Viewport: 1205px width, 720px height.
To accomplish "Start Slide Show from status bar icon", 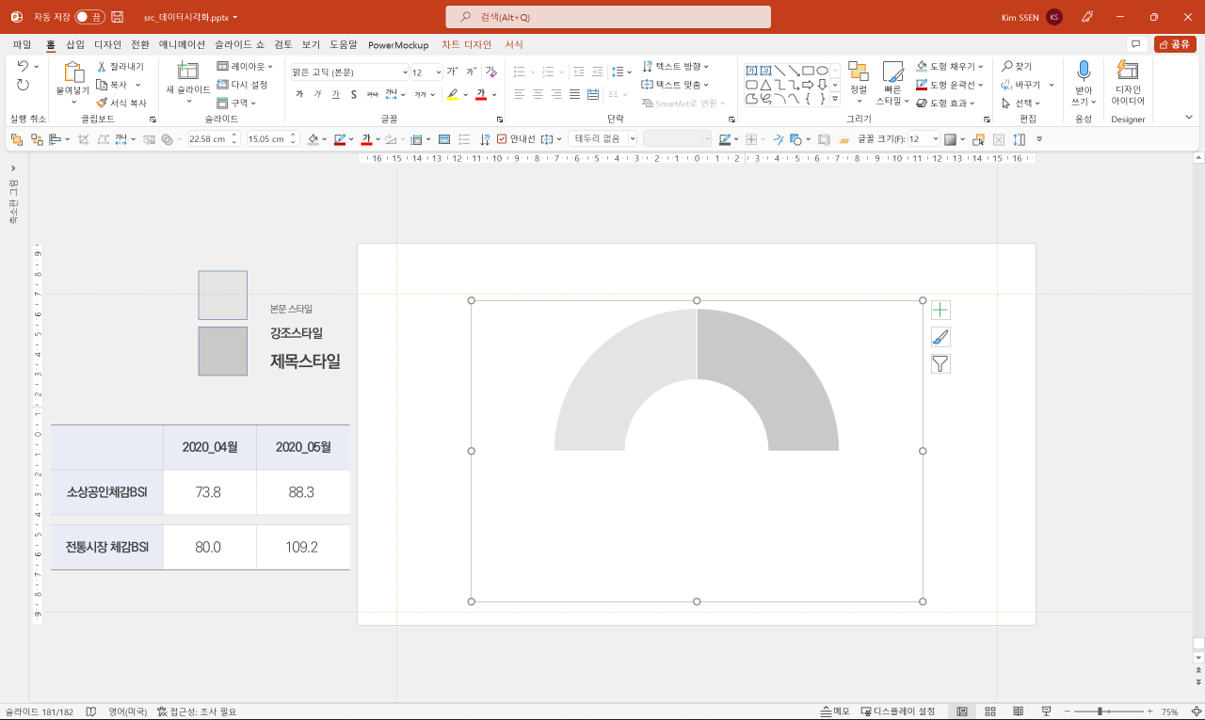I will tap(1046, 711).
